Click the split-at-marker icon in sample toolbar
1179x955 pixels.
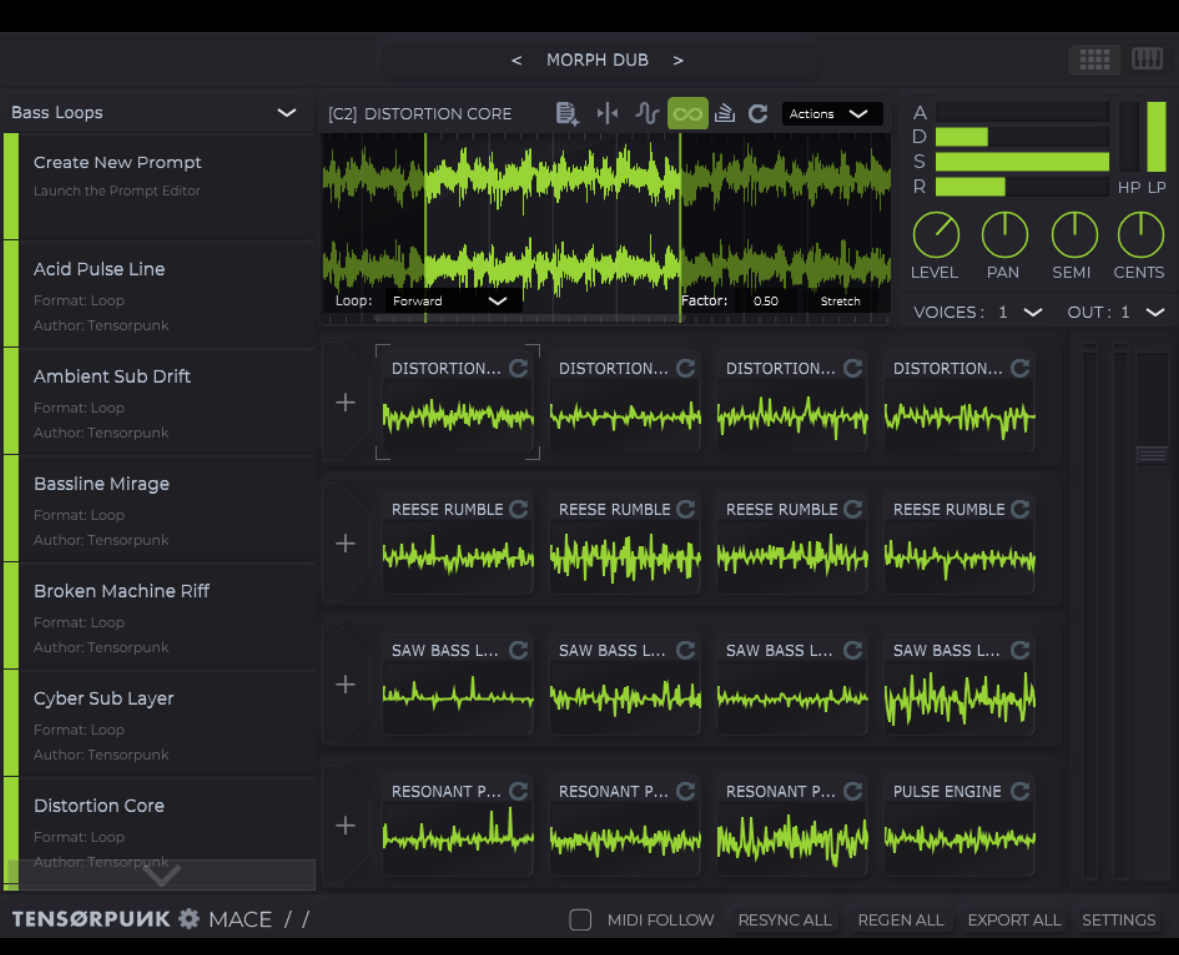coord(608,114)
